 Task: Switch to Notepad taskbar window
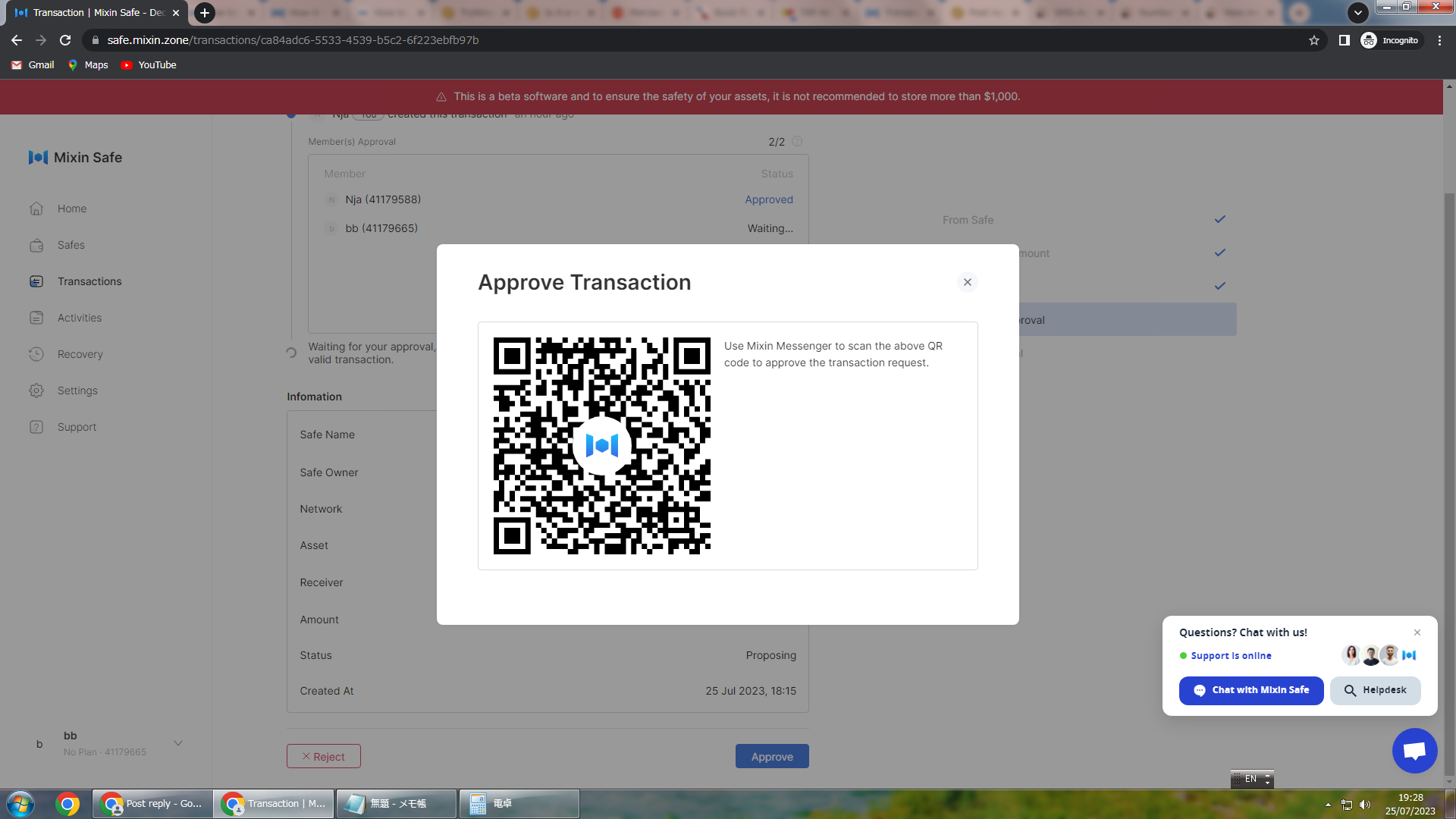click(x=396, y=804)
